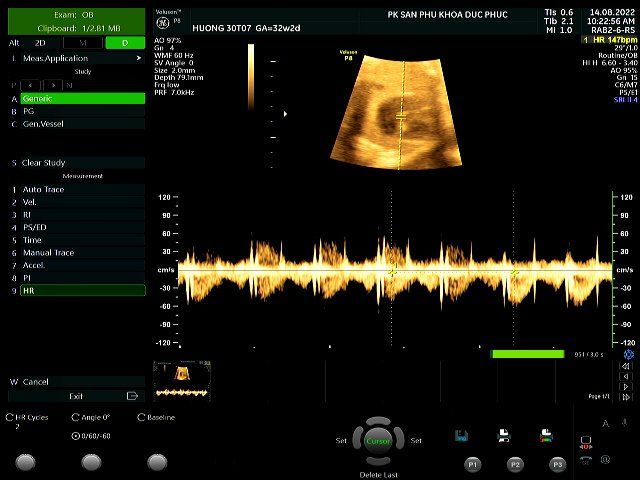The image size is (640, 480).
Task: Click the HR Cycles rotary icon
Action: pyautogui.click(x=9, y=417)
